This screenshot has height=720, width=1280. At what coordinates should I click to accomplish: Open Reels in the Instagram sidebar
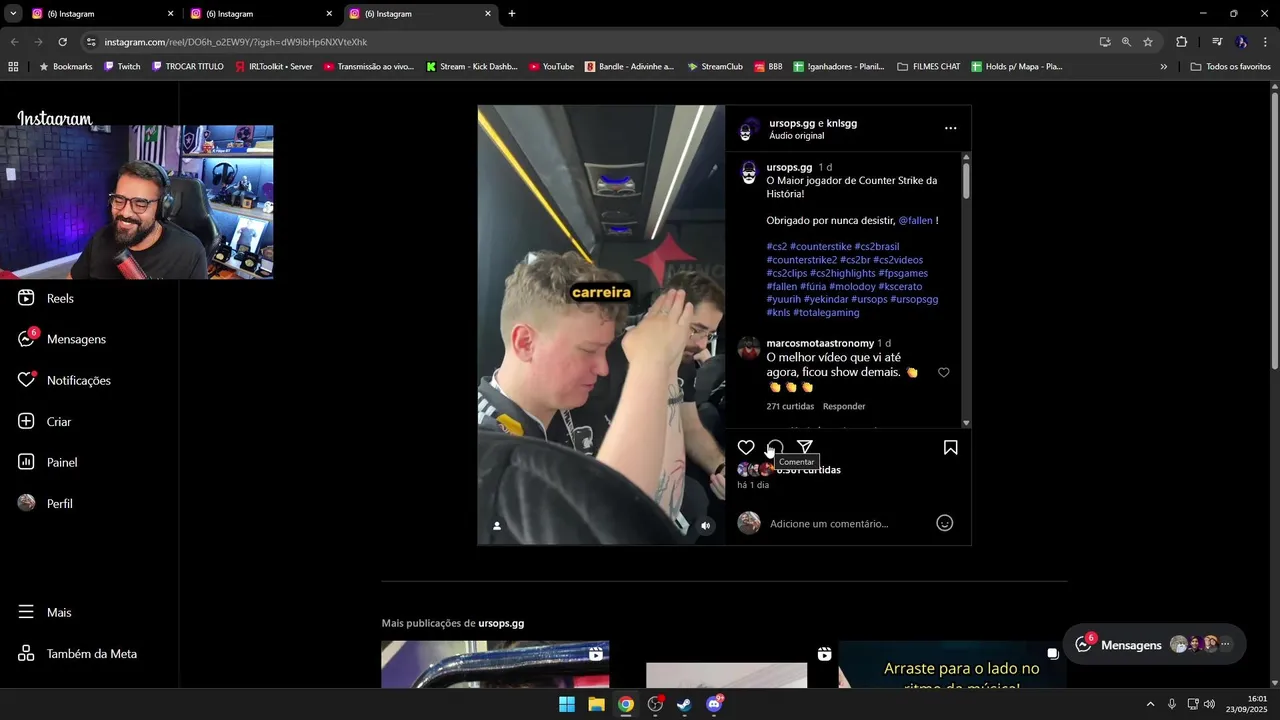pyautogui.click(x=46, y=298)
